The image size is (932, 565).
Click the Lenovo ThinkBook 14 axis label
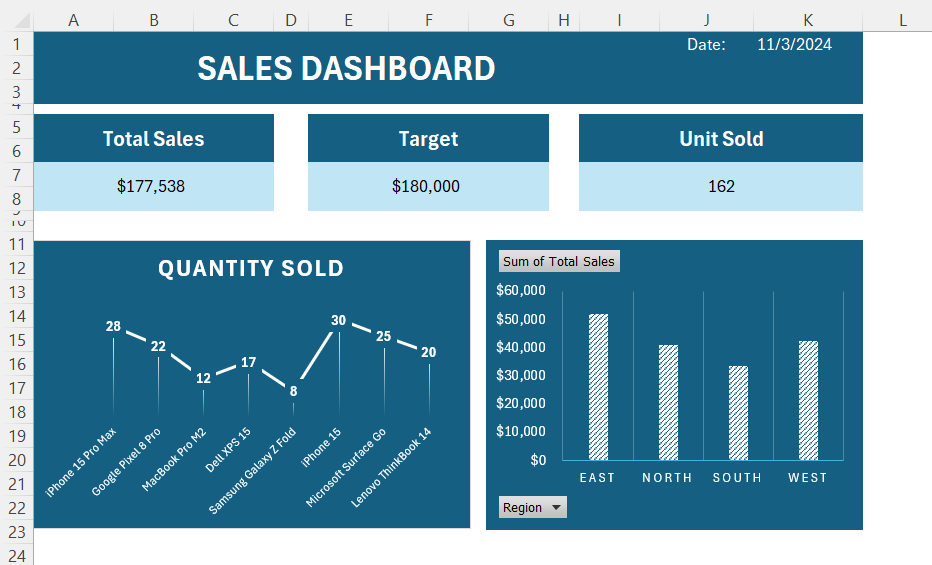click(x=391, y=468)
